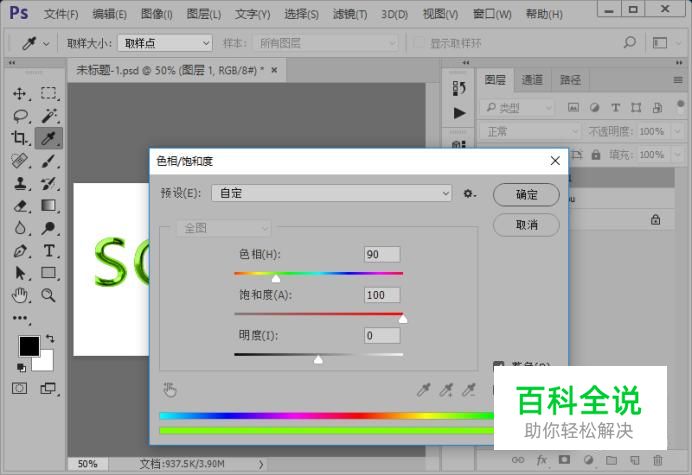Image resolution: width=692 pixels, height=475 pixels.
Task: Select first eyedropper in Hue/Saturation dialog
Action: (423, 390)
